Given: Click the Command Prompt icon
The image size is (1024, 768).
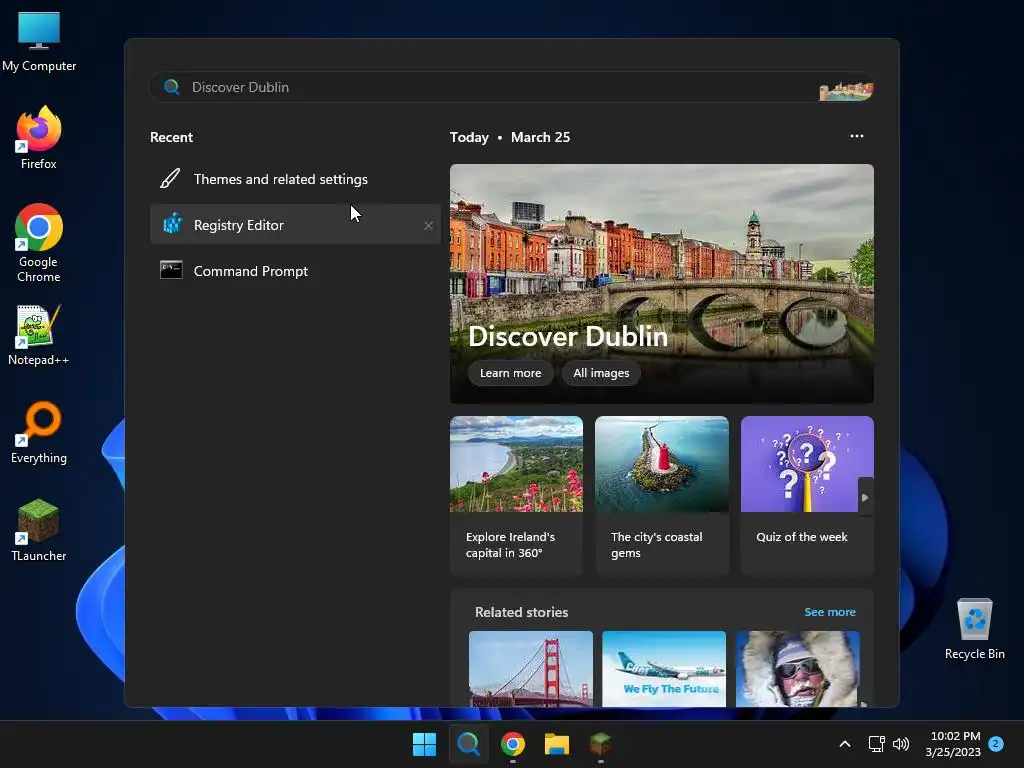Looking at the screenshot, I should (171, 270).
